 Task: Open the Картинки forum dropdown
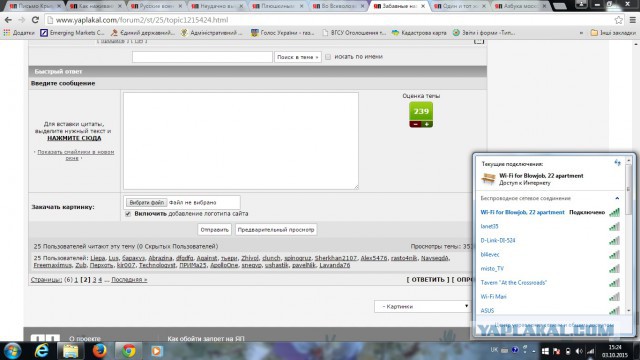(x=423, y=306)
